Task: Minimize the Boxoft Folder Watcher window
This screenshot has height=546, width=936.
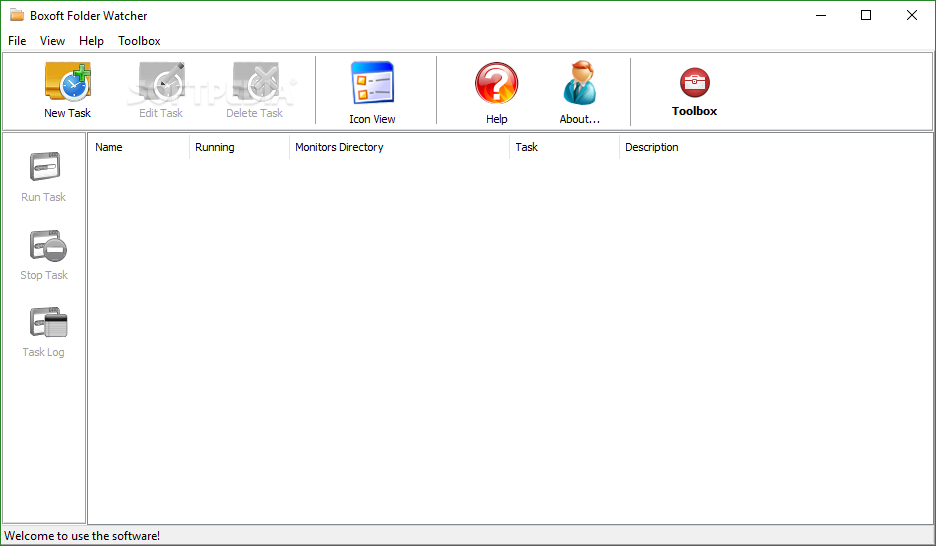Action: pyautogui.click(x=821, y=16)
